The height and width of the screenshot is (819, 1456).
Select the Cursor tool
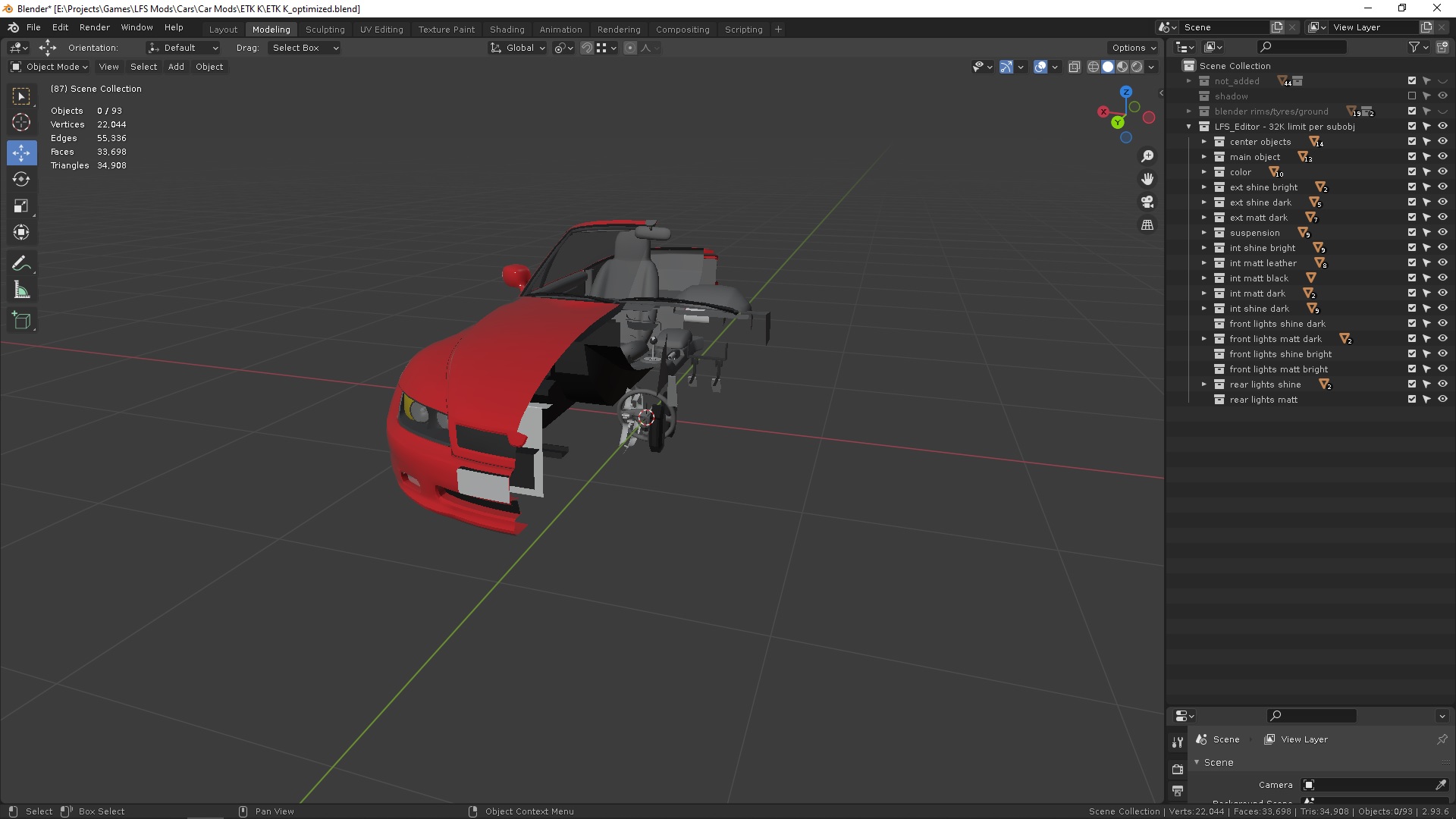[x=21, y=122]
